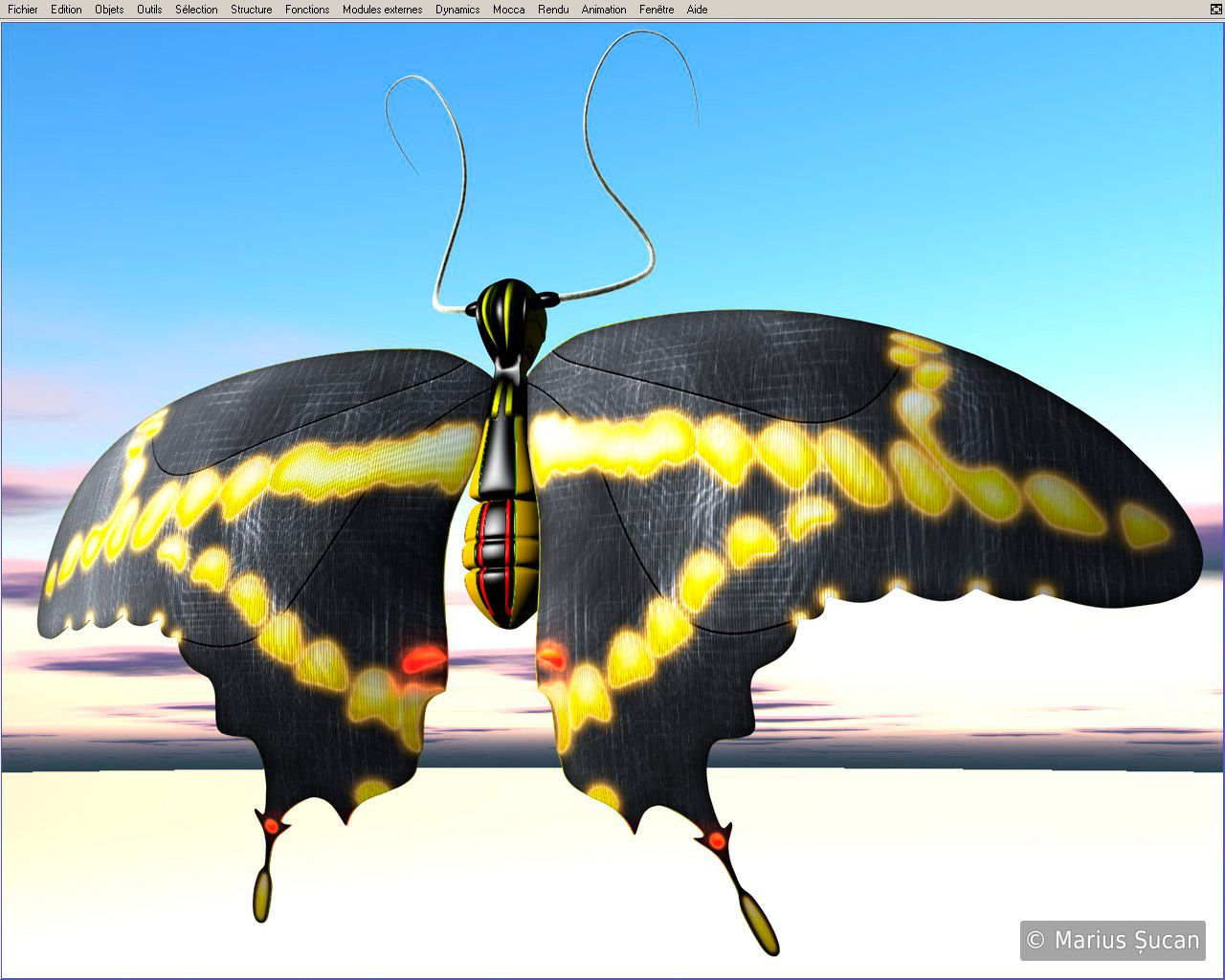Expand the Sélection menu
Image resolution: width=1225 pixels, height=980 pixels.
(x=196, y=10)
